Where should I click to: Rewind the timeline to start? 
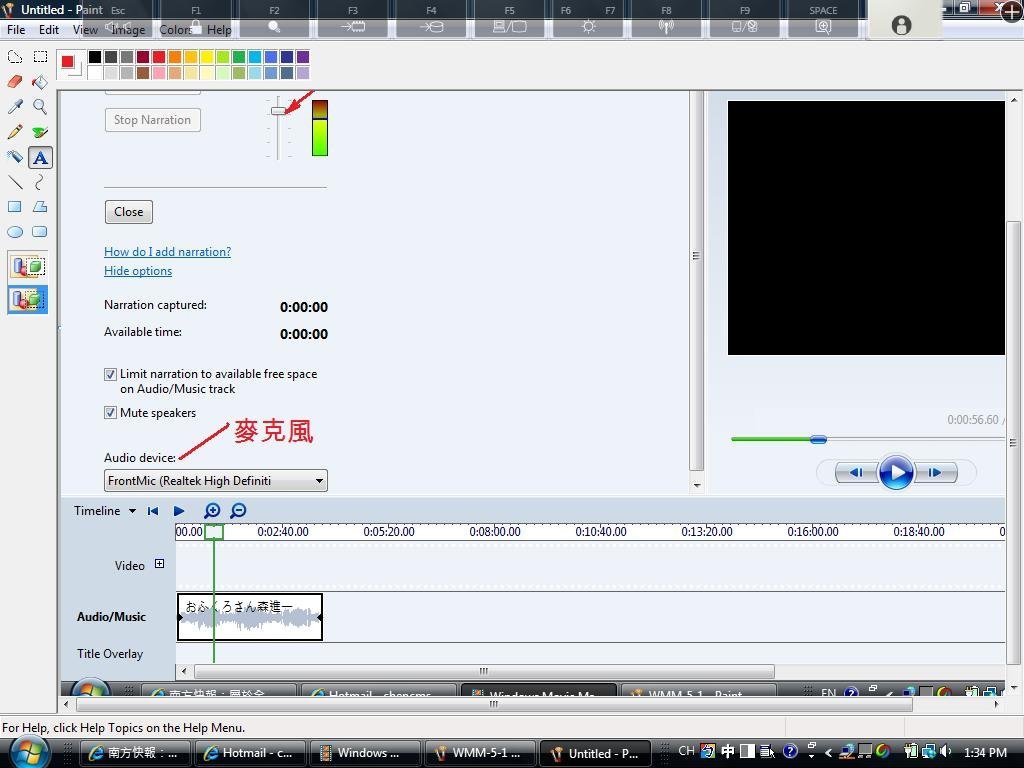(153, 511)
